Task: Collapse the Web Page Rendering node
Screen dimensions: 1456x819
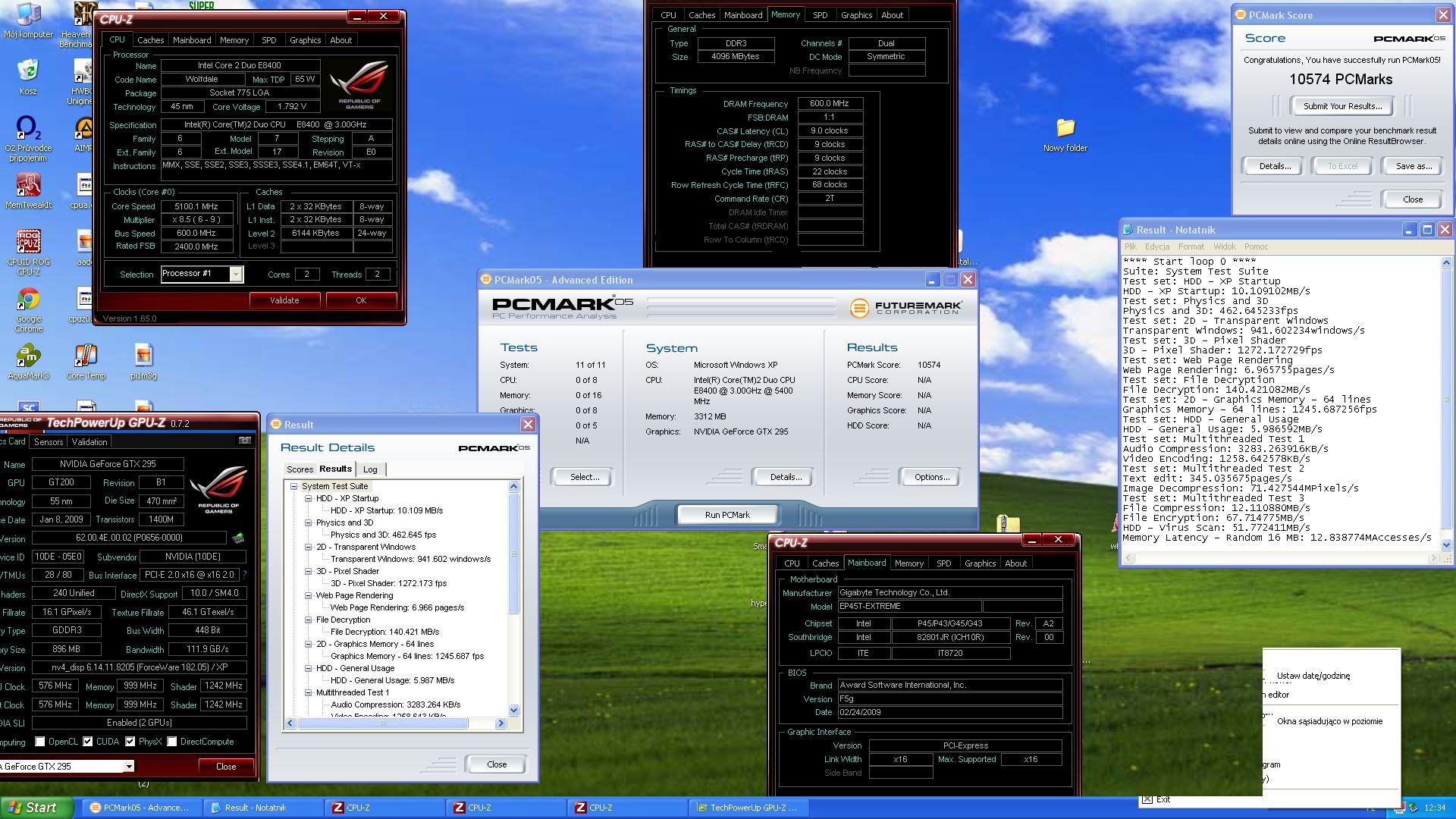Action: point(309,595)
